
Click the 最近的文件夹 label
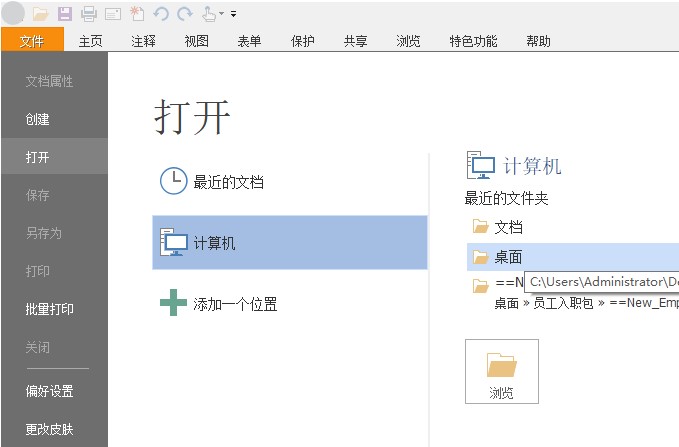[x=506, y=198]
